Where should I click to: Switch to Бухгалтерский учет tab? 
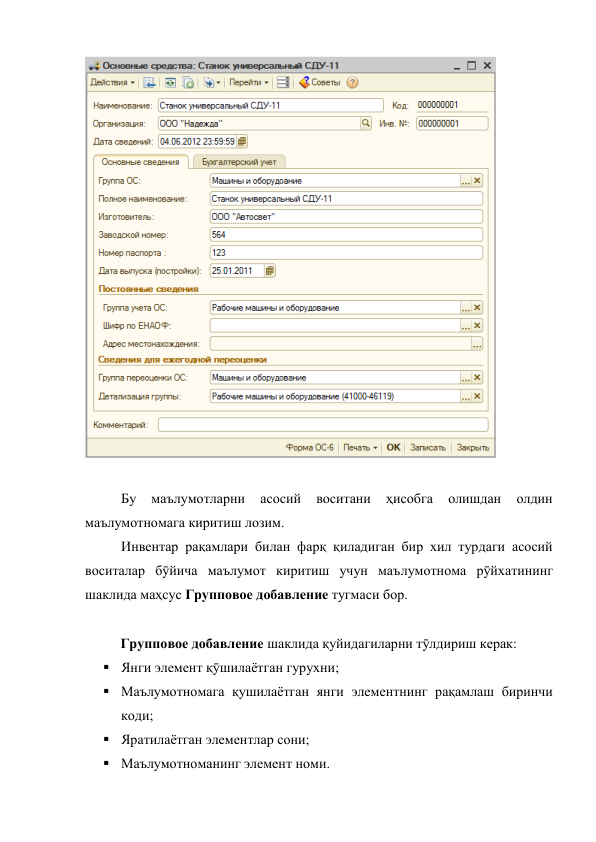click(x=239, y=162)
